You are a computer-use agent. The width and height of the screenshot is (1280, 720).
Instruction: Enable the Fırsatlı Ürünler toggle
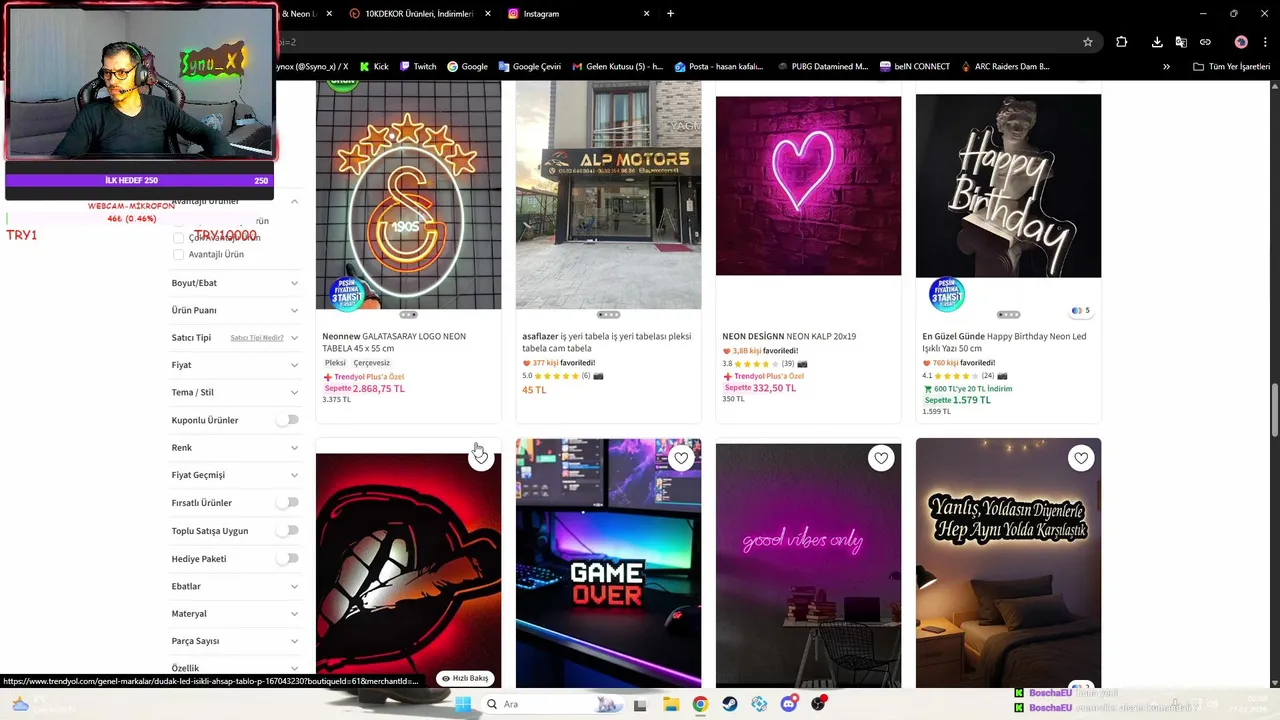click(x=288, y=503)
